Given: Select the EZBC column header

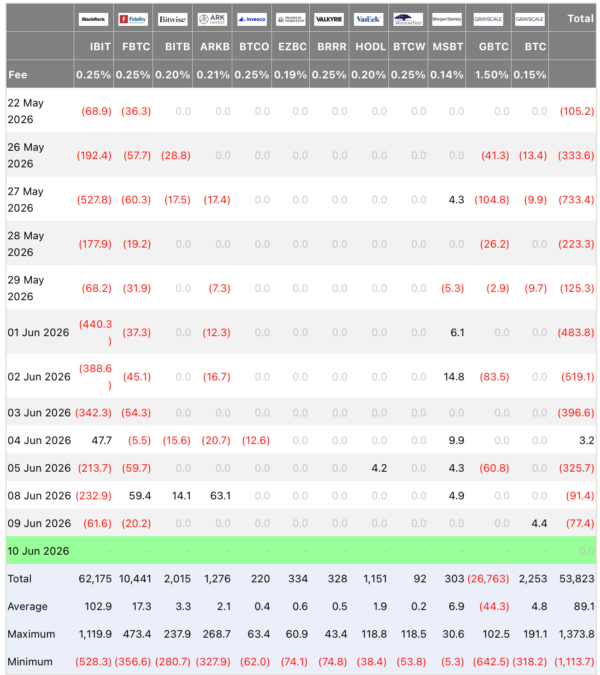Looking at the screenshot, I should pyautogui.click(x=292, y=46).
